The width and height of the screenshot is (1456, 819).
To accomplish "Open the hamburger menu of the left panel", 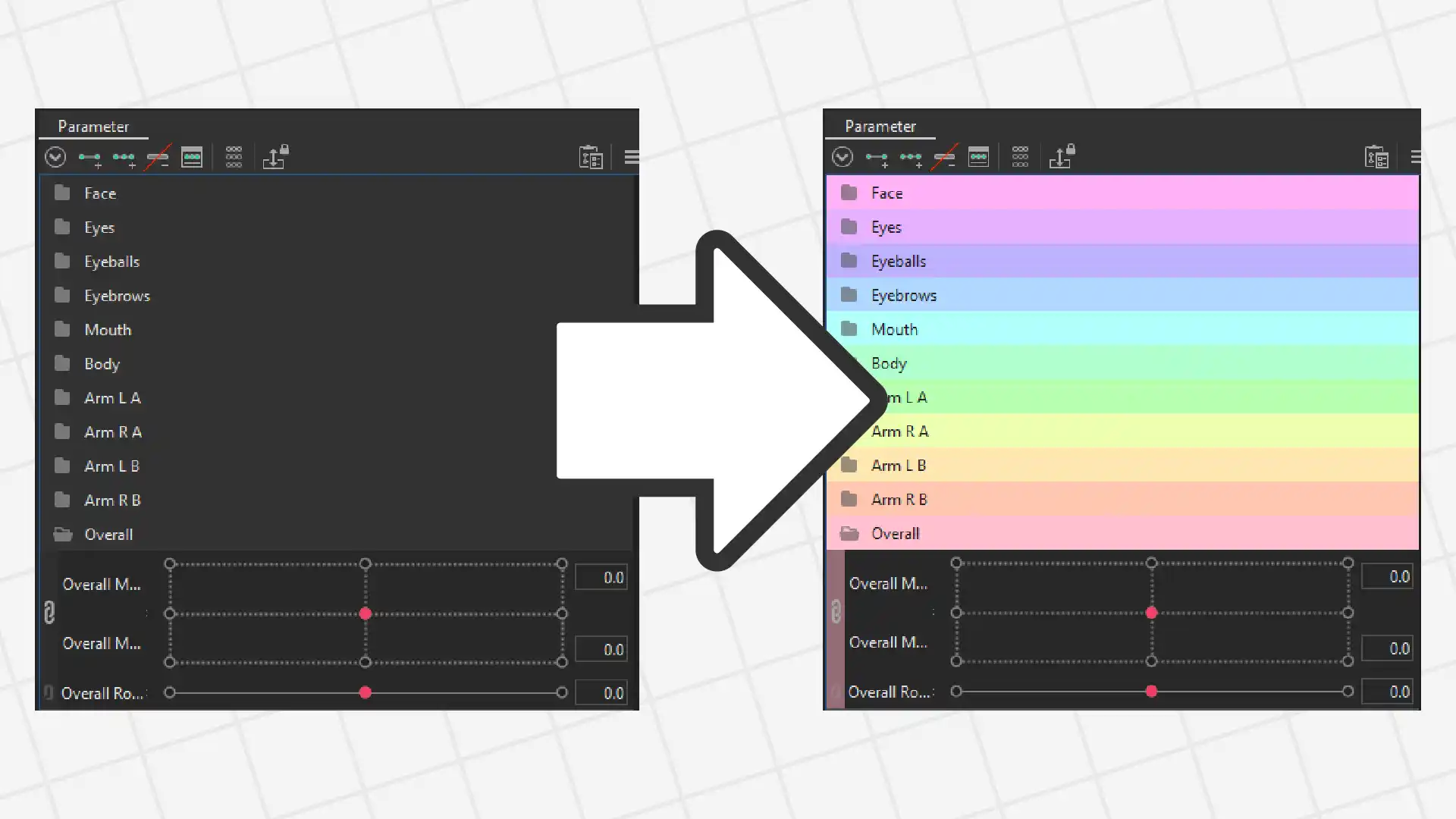I will pos(631,157).
